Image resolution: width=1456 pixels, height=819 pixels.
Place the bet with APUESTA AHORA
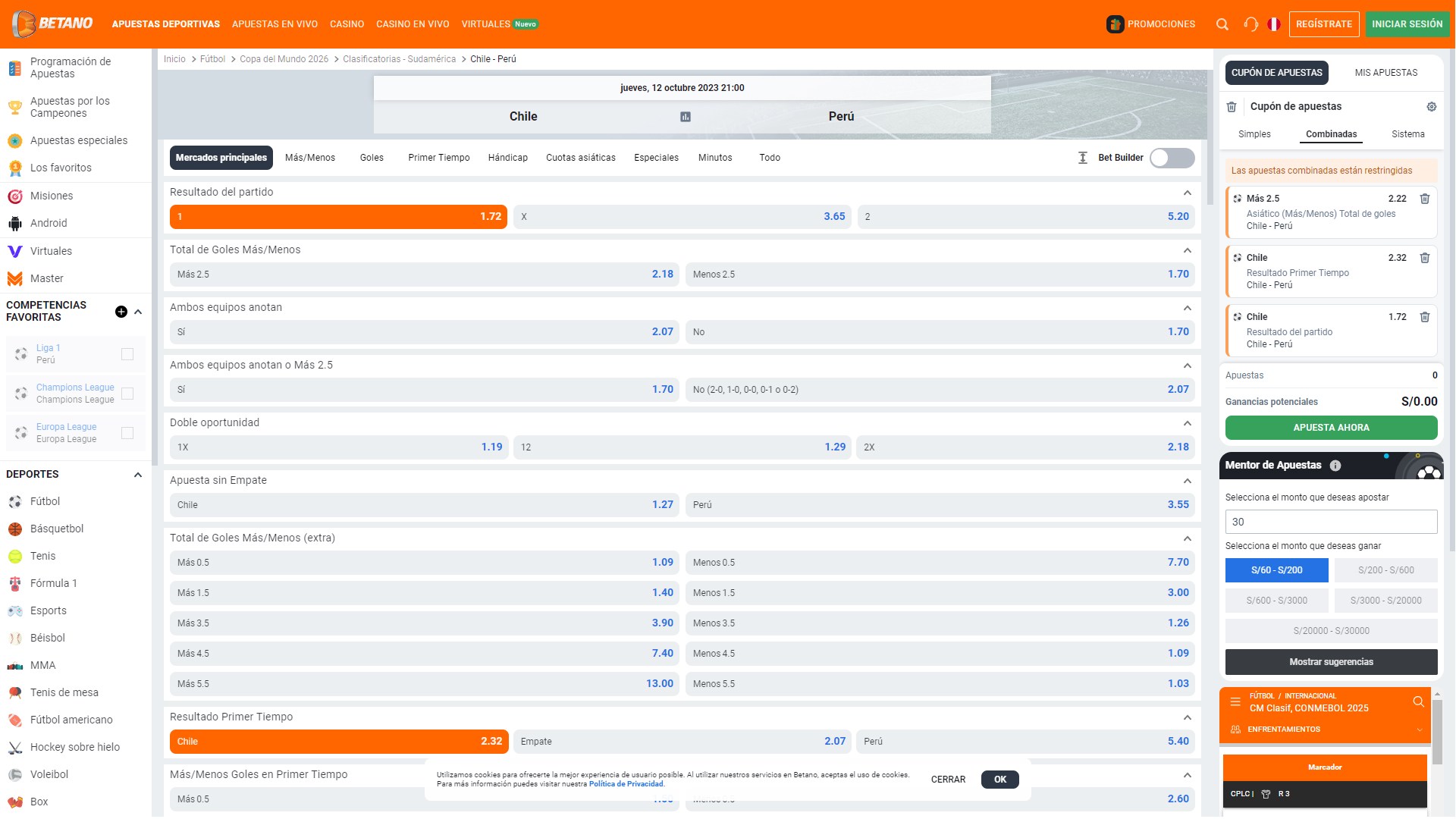point(1332,428)
